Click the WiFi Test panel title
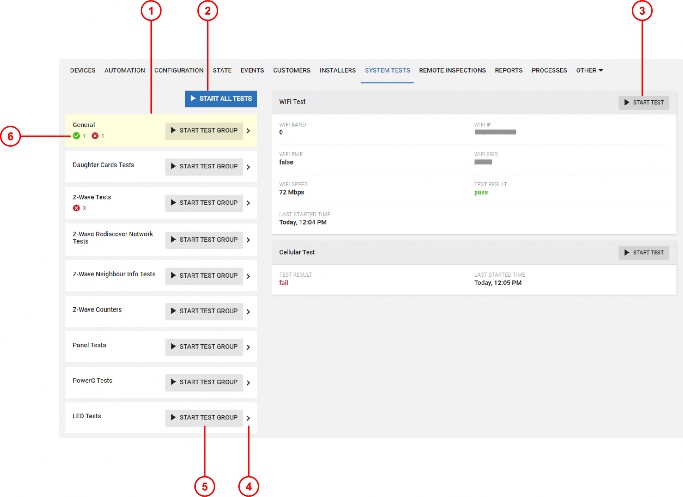Screen dimensions: 683x497 point(292,101)
